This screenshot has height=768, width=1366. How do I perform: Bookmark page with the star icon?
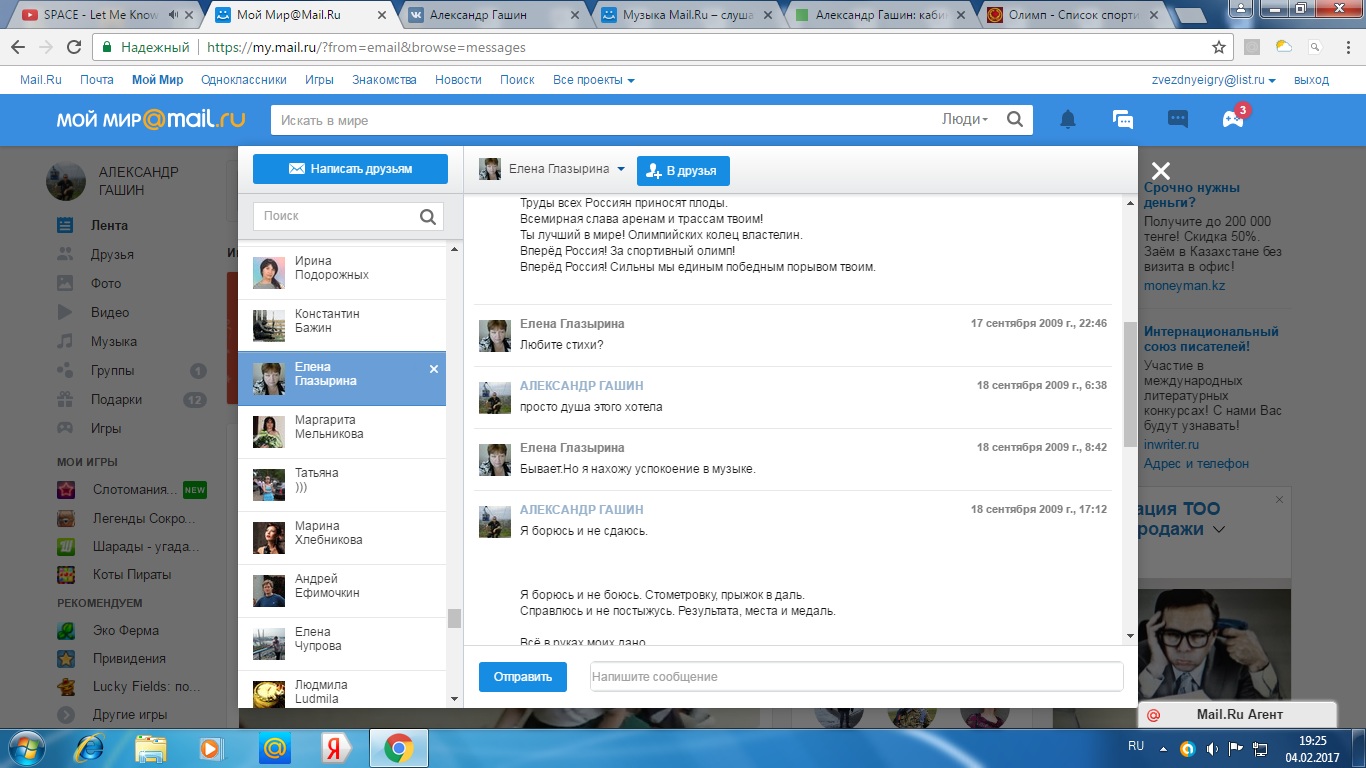coord(1218,47)
